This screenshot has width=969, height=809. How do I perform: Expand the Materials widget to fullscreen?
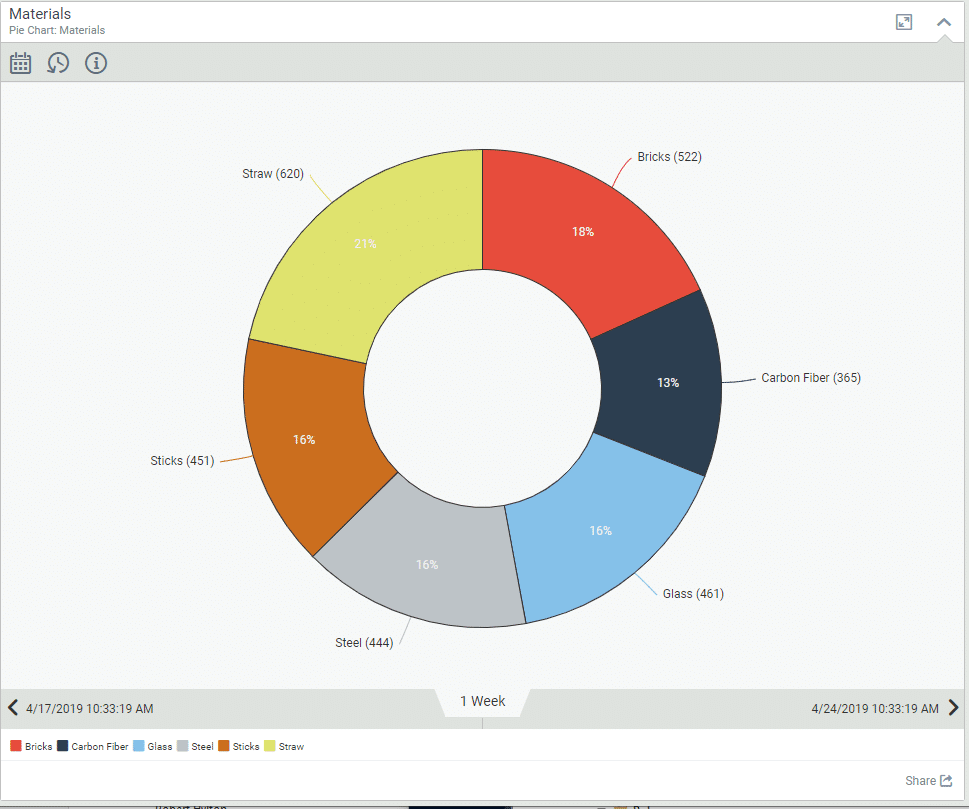904,22
